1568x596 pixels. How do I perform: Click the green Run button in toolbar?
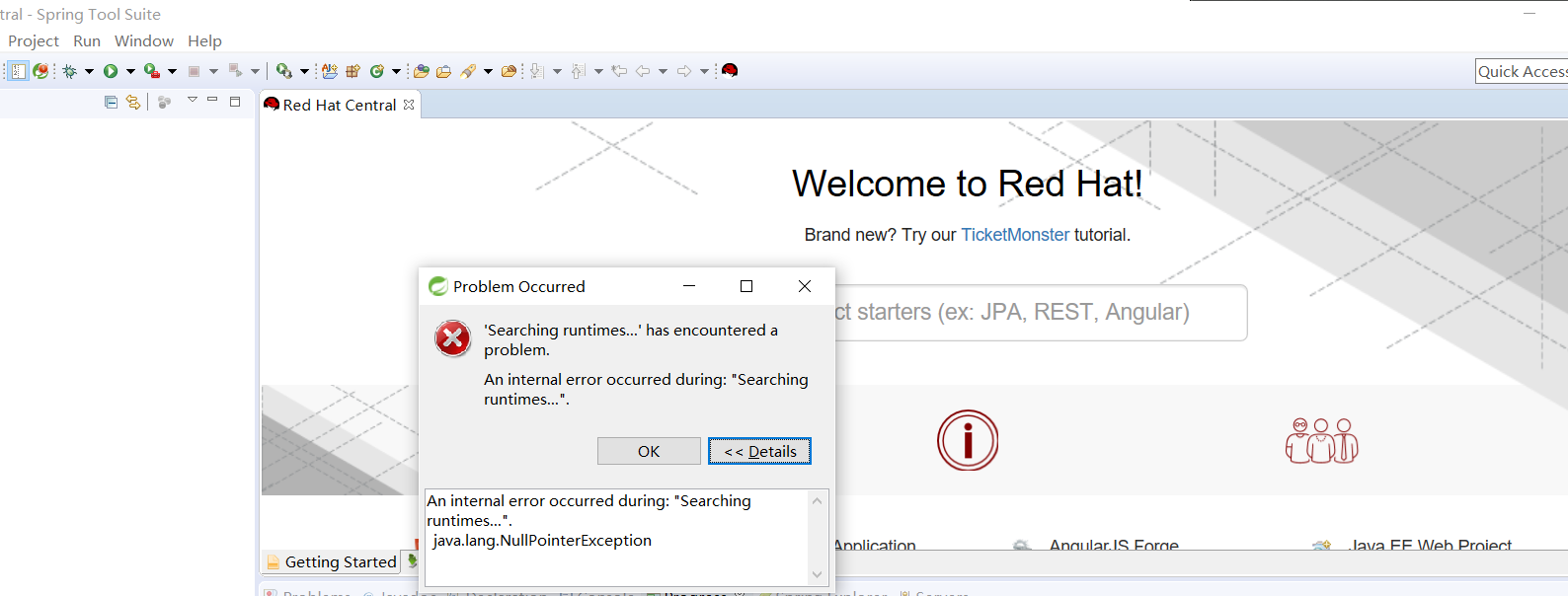(111, 71)
